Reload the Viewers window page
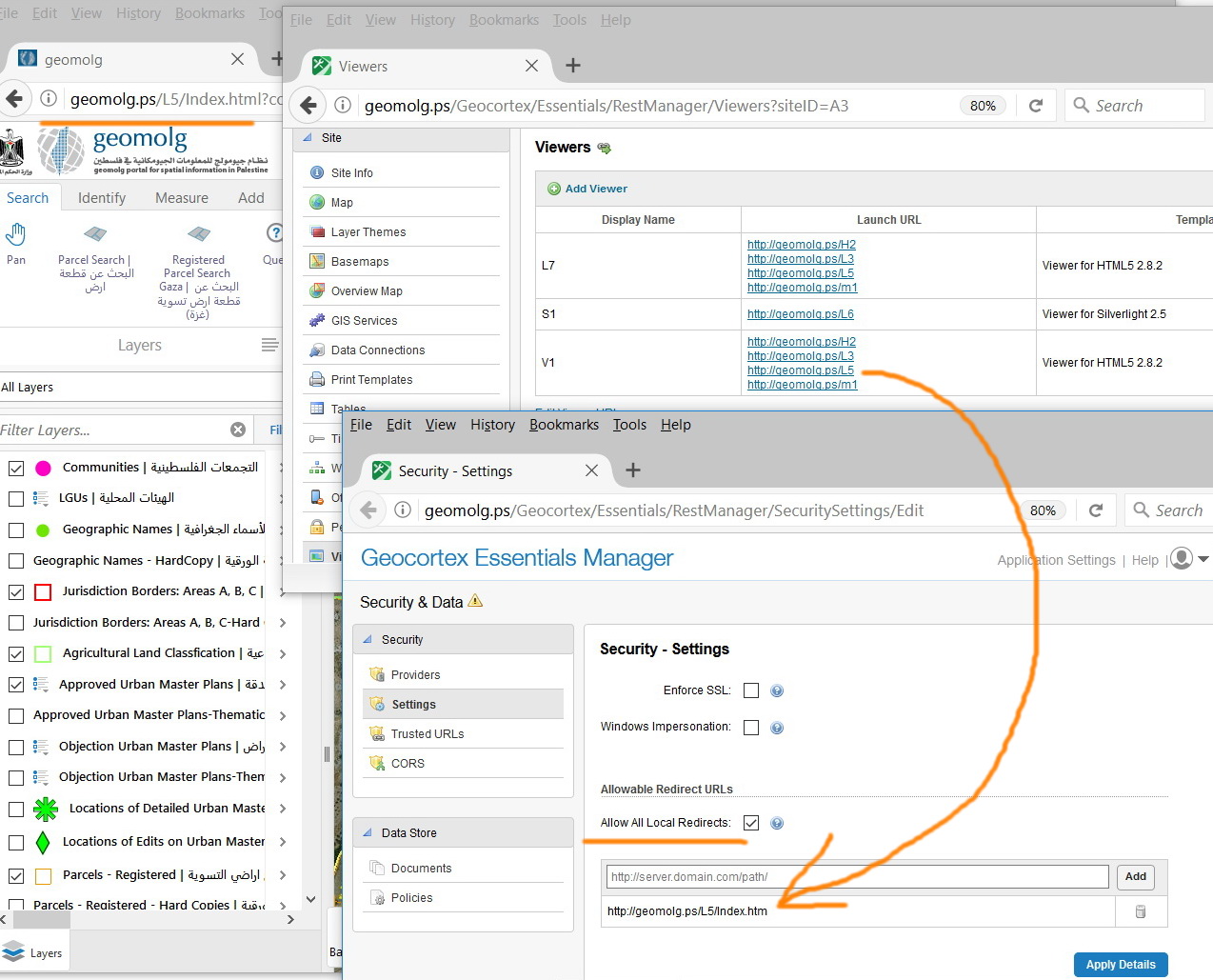 (x=1036, y=106)
